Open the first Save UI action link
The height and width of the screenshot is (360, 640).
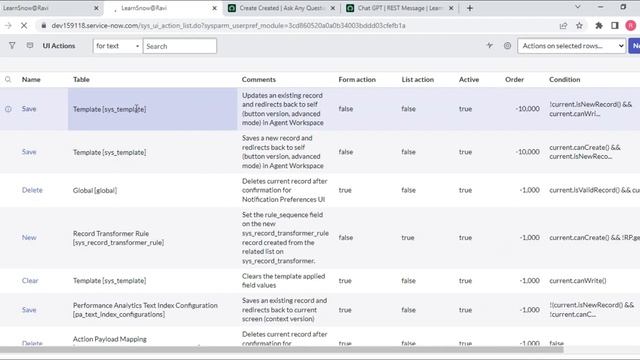tap(29, 109)
